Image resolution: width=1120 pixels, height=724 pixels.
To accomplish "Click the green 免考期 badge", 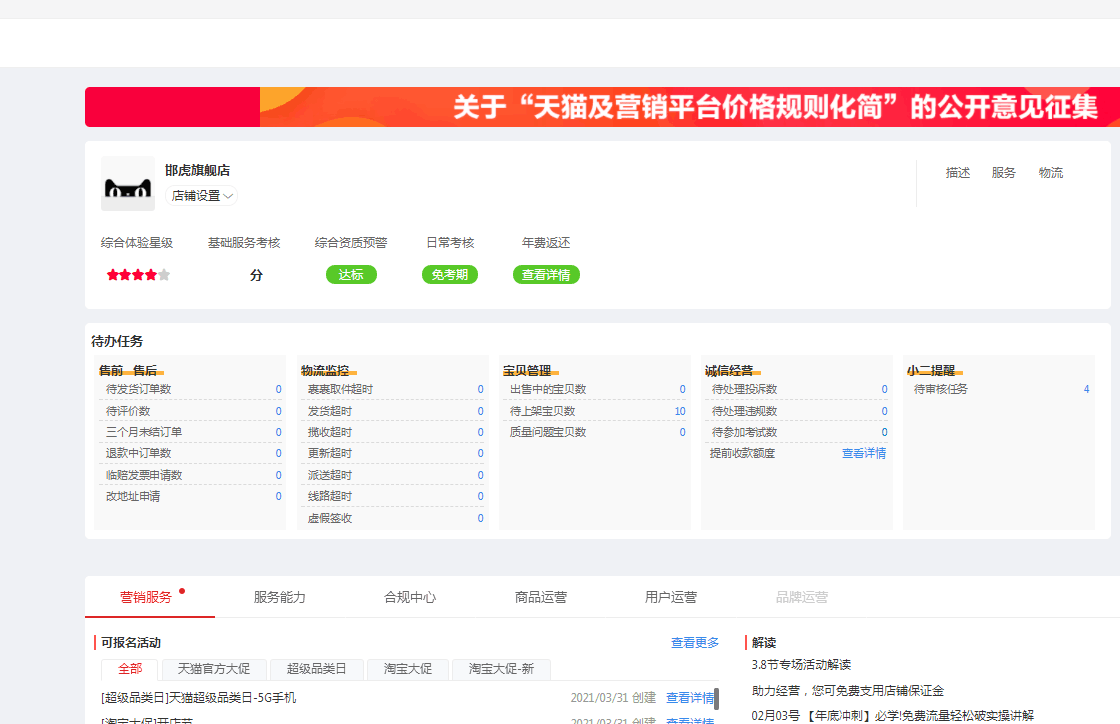I will tap(450, 275).
